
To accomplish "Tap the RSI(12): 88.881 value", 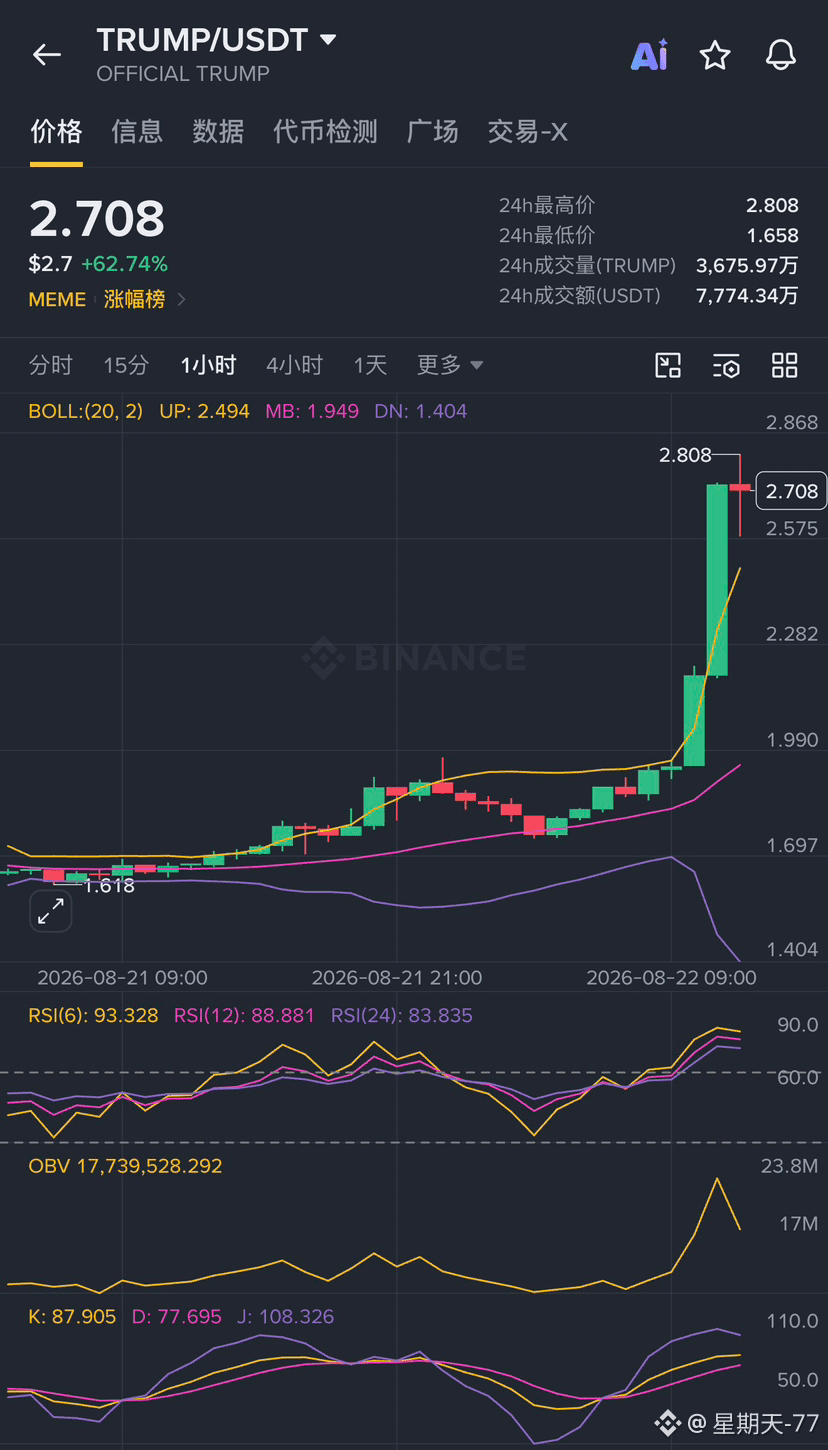I will click(244, 1015).
